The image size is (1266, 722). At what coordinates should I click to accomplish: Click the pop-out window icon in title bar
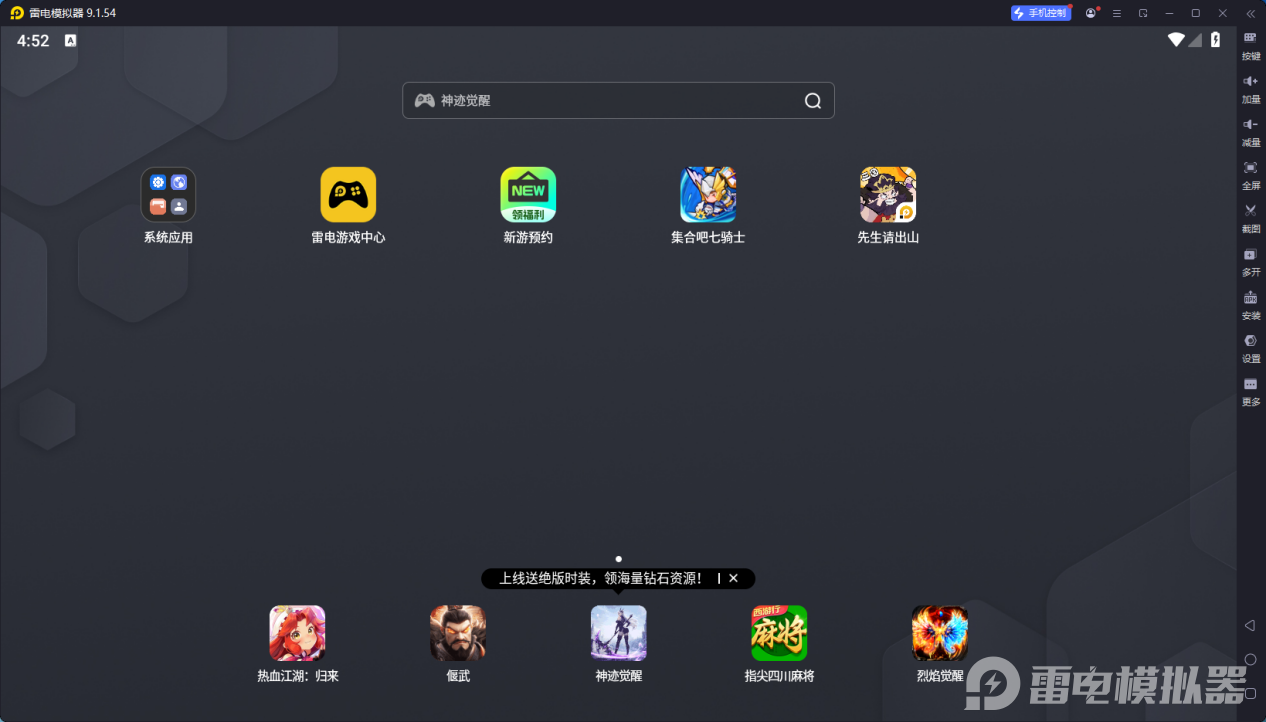pyautogui.click(x=1143, y=13)
